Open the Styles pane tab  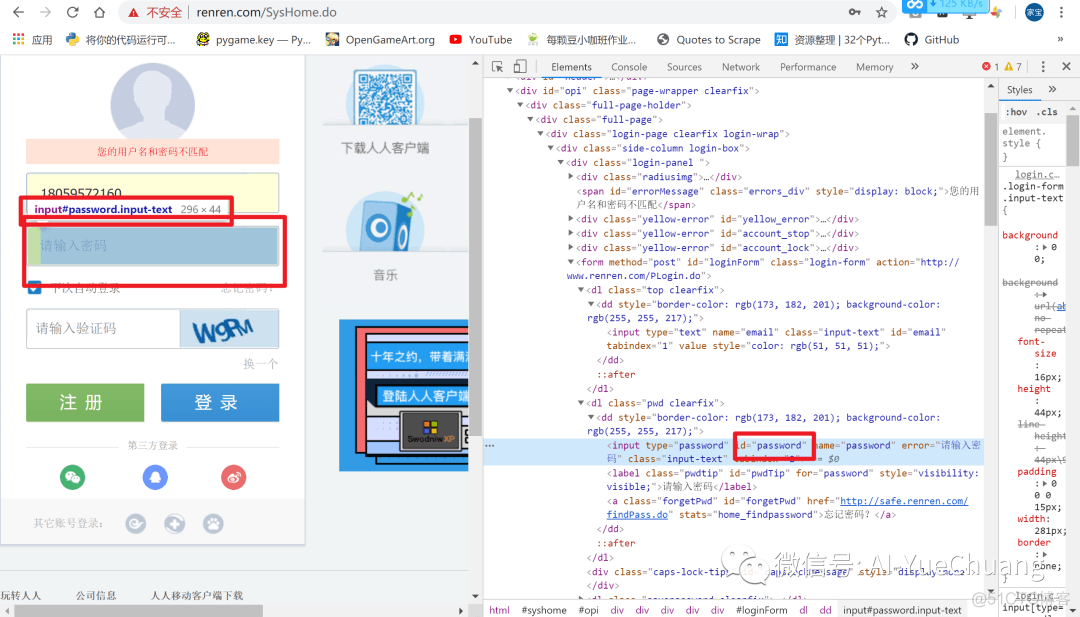point(1019,90)
